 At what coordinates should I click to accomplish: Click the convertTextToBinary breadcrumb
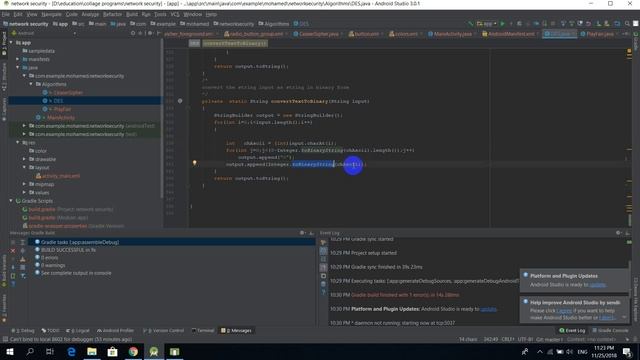pos(235,43)
